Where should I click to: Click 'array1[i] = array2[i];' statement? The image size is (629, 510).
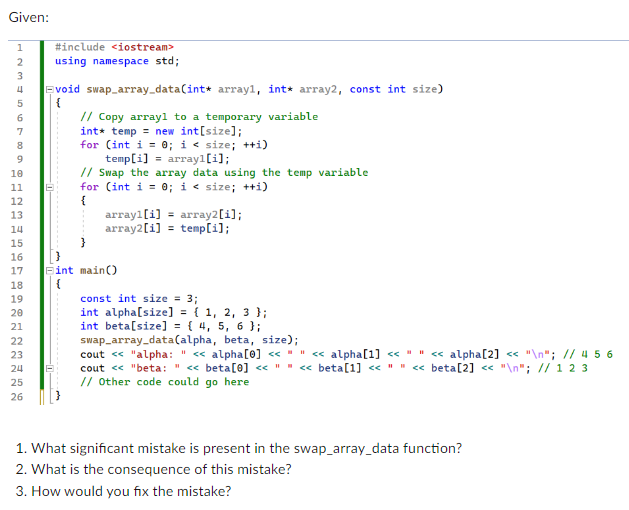(x=173, y=215)
